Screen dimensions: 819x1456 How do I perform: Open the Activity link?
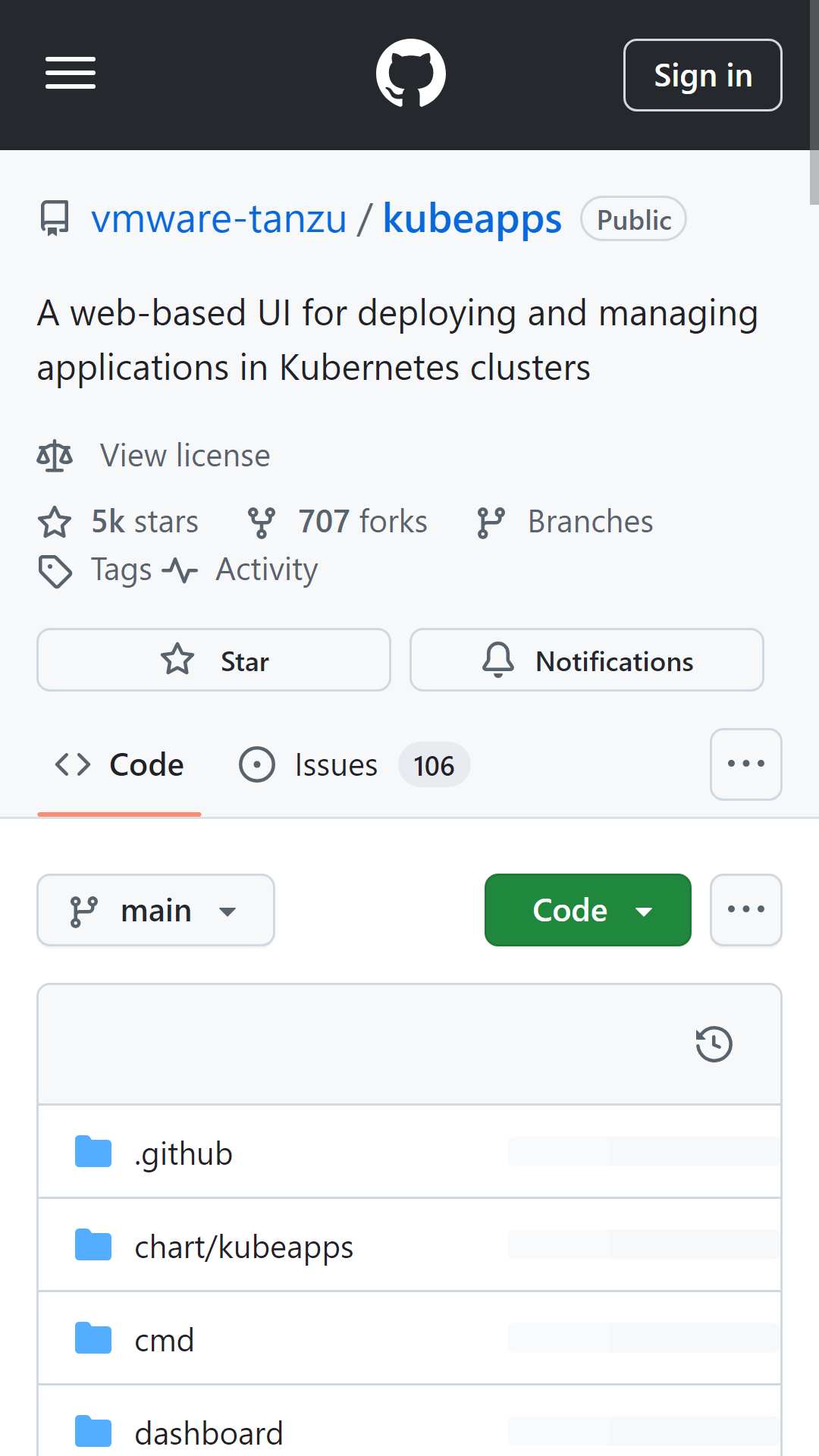(x=267, y=570)
